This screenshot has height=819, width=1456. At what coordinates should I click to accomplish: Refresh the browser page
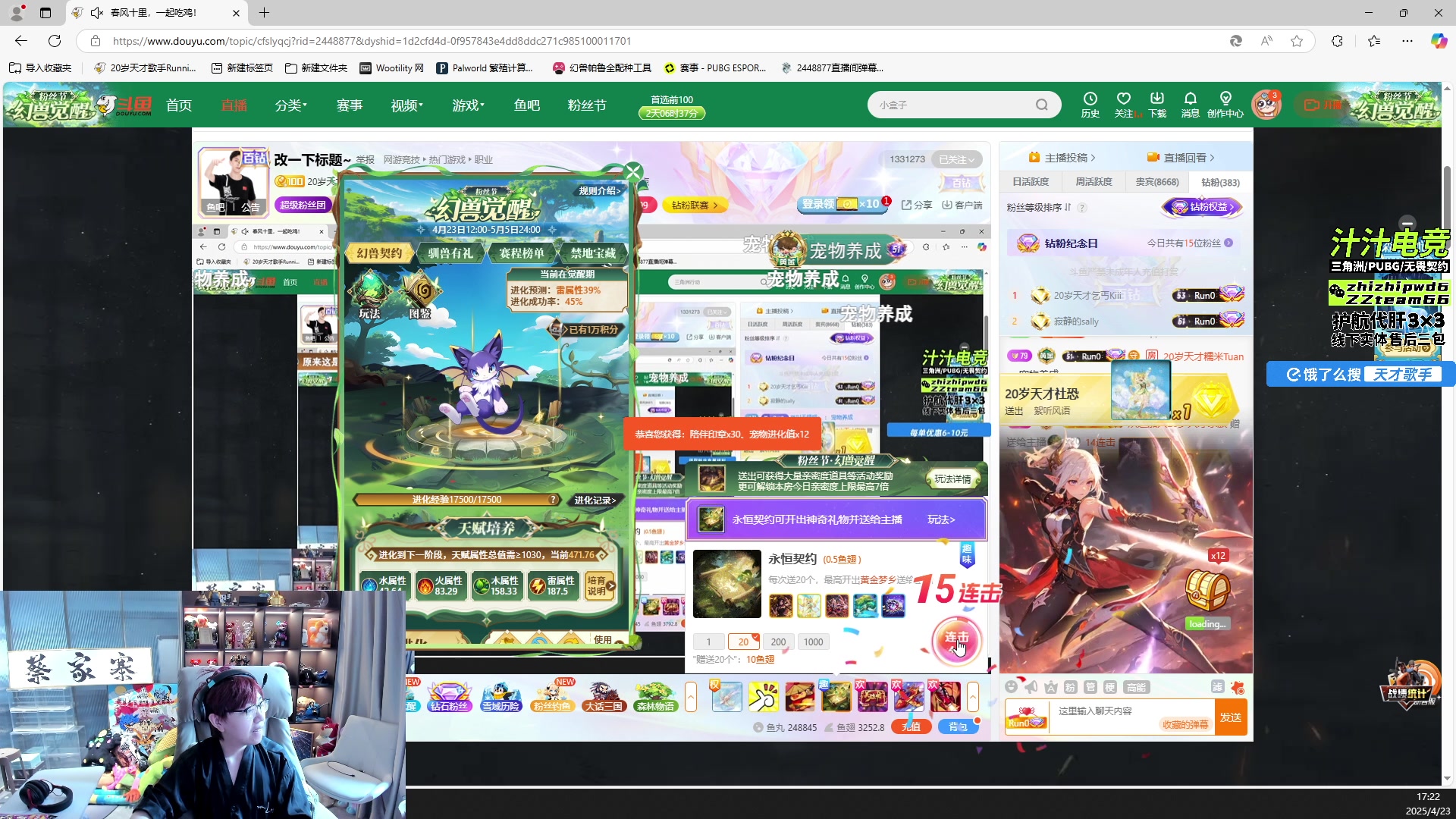pyautogui.click(x=55, y=41)
